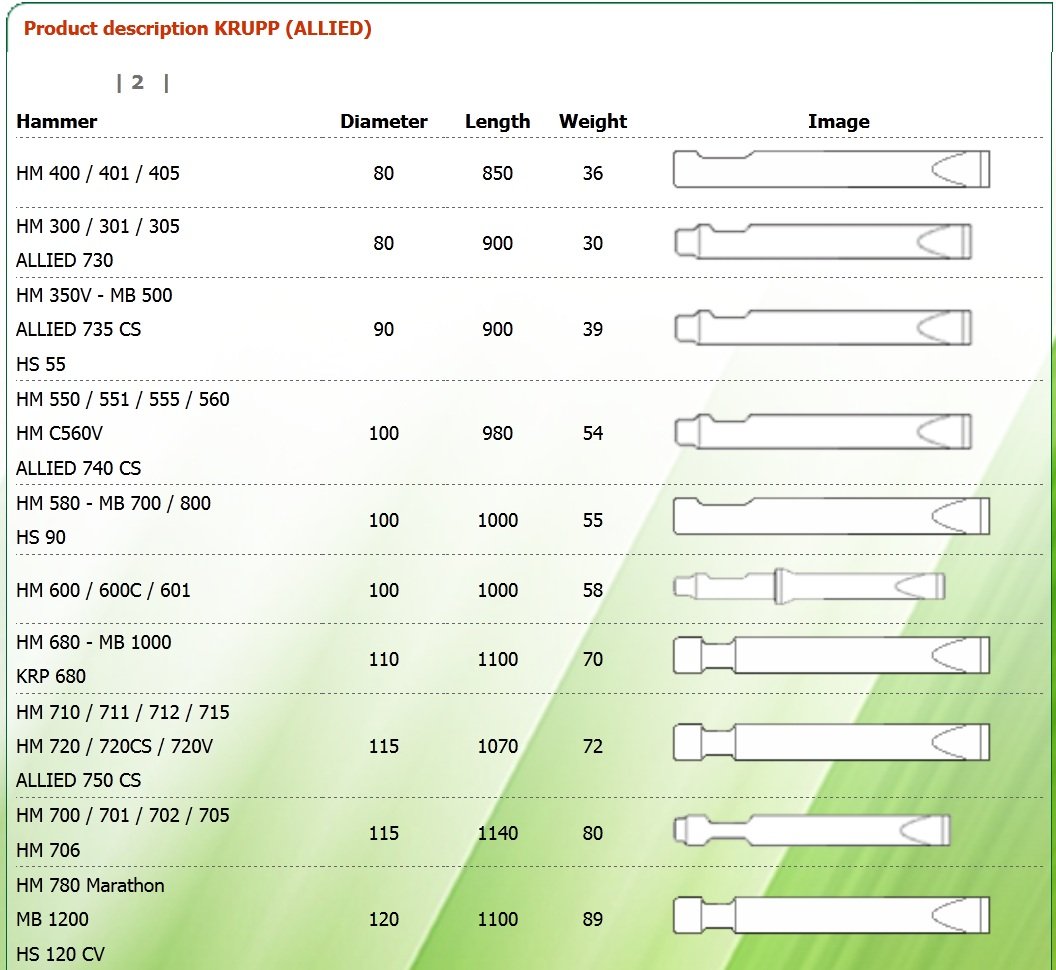This screenshot has height=970, width=1056.
Task: Click the diameter value 110
Action: (x=384, y=659)
